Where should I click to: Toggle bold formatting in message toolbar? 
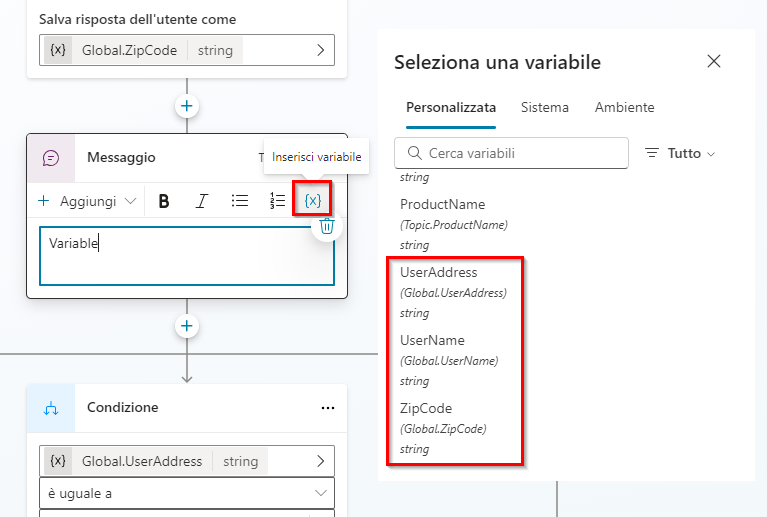(x=164, y=201)
